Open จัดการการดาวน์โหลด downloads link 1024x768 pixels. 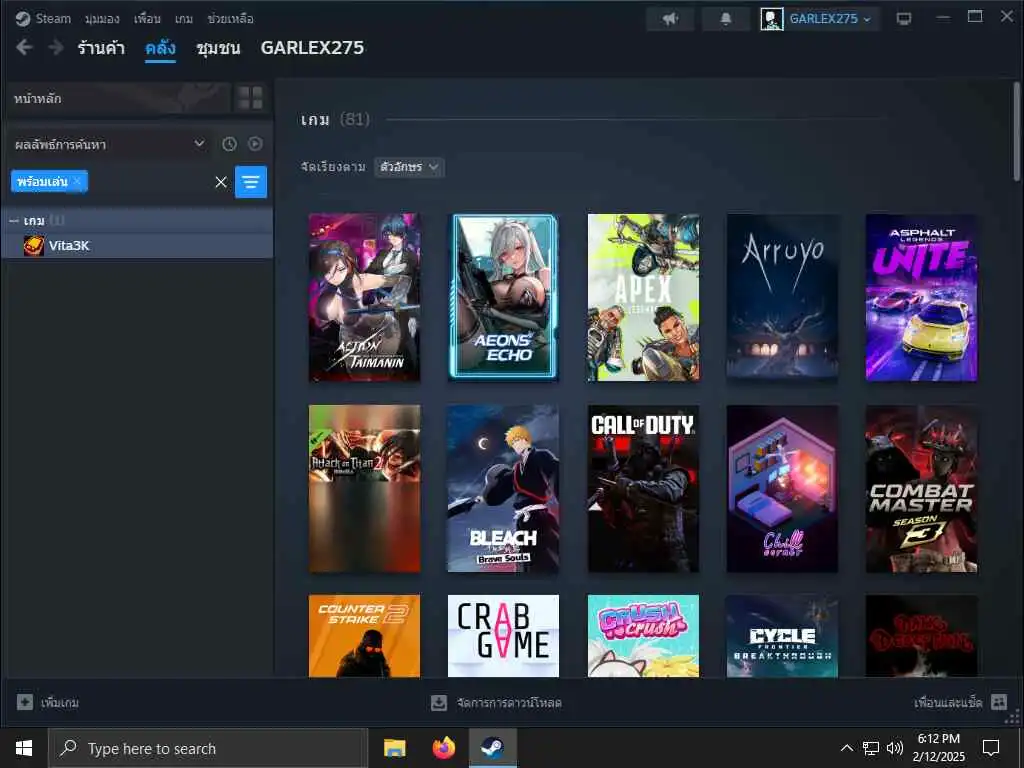(x=509, y=703)
